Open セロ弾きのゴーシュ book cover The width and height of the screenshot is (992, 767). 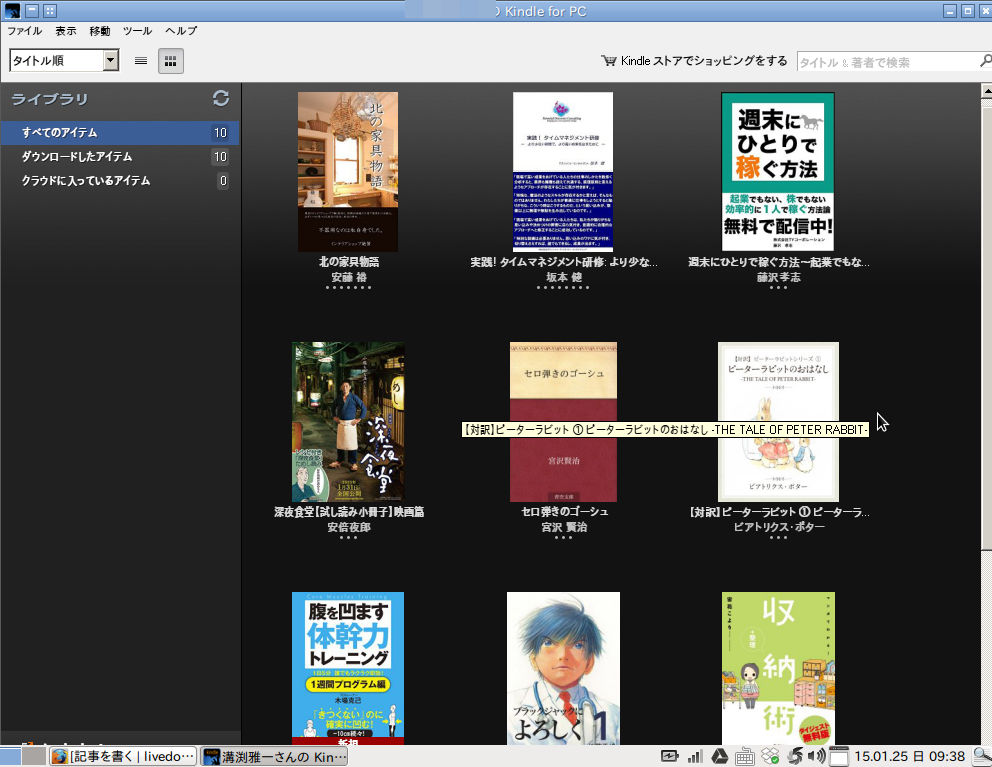click(563, 422)
